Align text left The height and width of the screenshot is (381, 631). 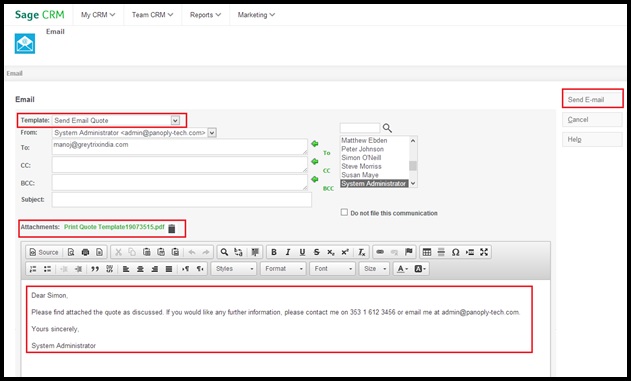pyautogui.click(x=126, y=269)
